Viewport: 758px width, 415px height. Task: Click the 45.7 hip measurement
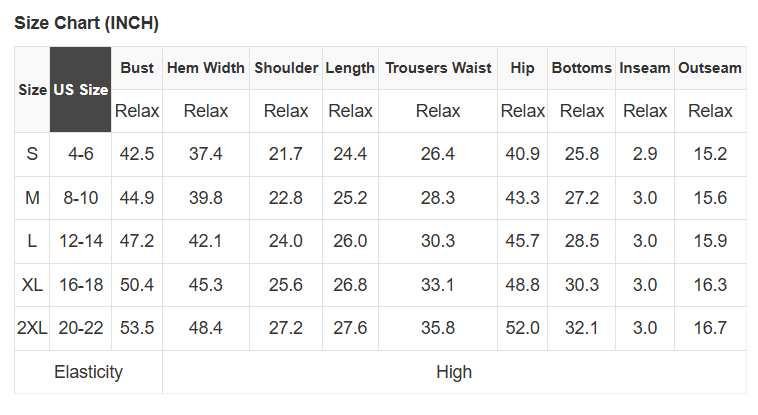pos(522,241)
